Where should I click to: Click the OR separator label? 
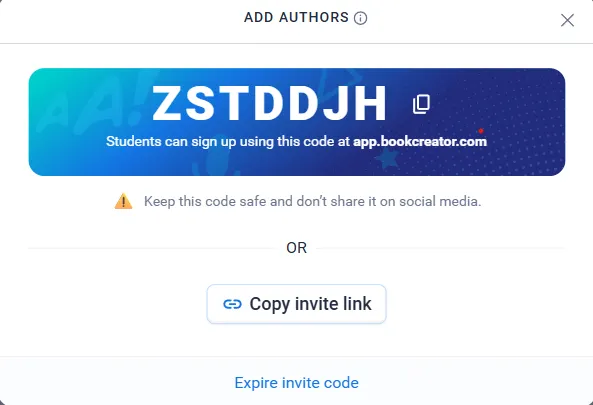(x=296, y=248)
